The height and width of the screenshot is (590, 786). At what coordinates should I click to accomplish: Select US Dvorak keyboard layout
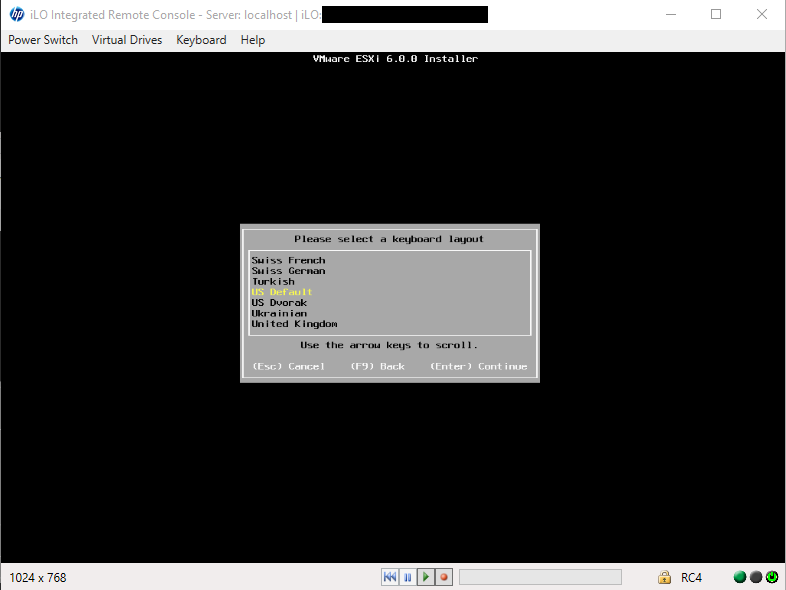pos(279,302)
